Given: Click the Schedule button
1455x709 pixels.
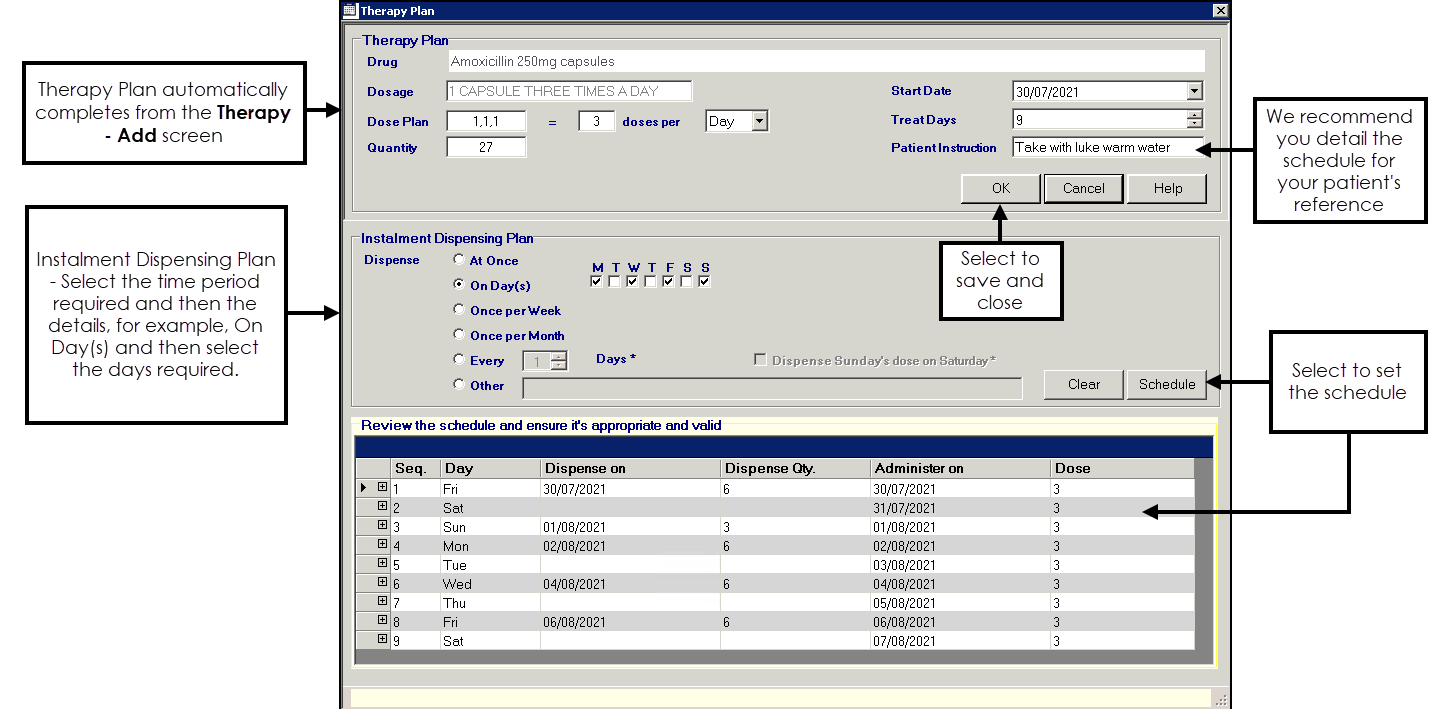Looking at the screenshot, I should pos(1166,384).
